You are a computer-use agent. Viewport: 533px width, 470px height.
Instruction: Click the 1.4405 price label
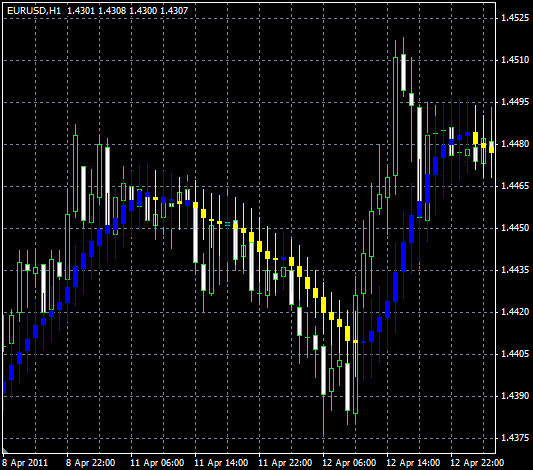point(515,354)
